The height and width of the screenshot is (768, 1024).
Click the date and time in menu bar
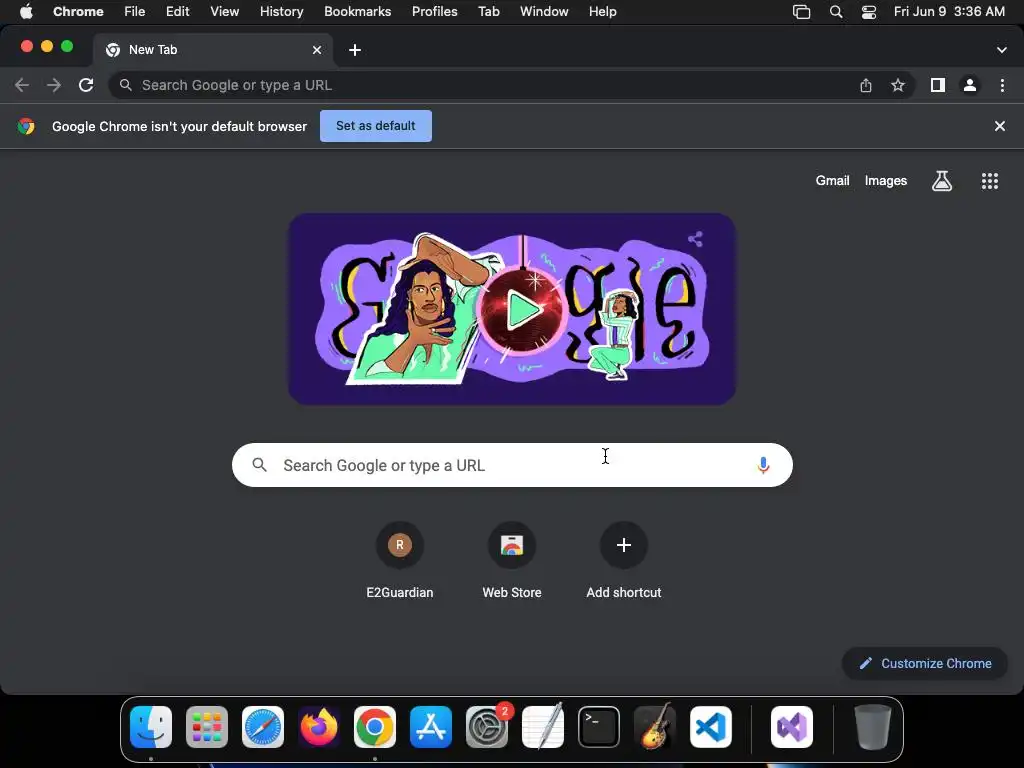point(949,12)
